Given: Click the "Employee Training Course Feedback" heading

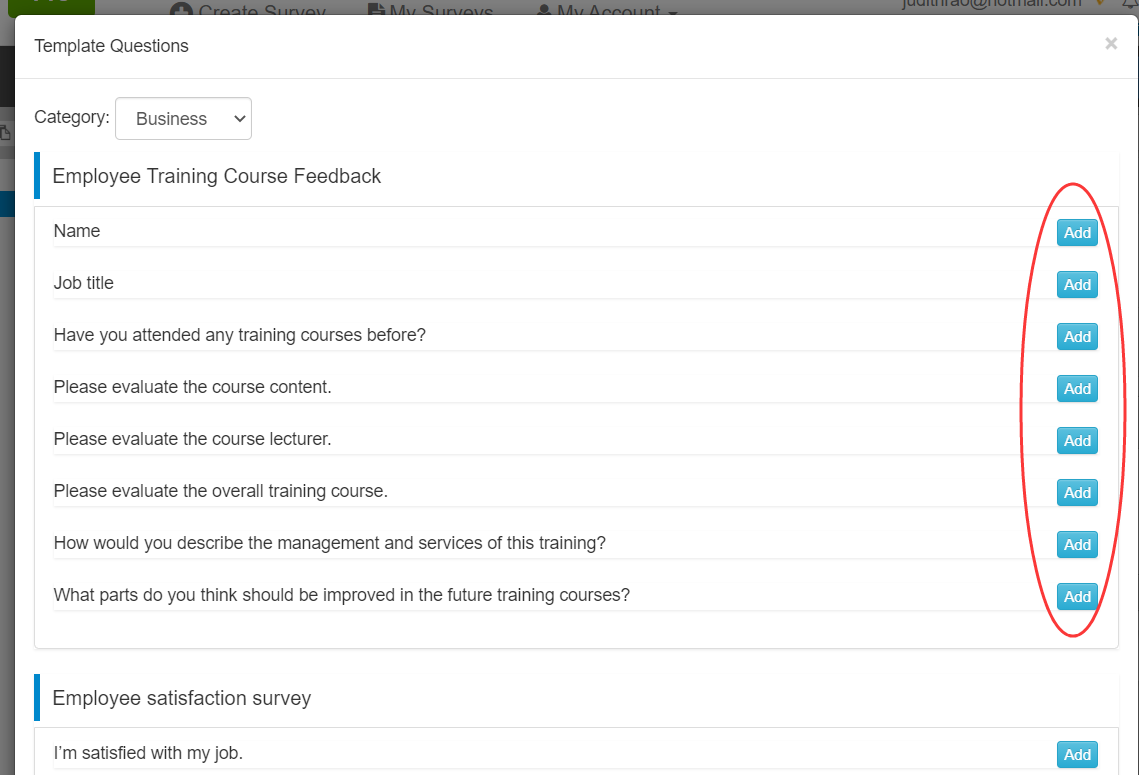Looking at the screenshot, I should point(217,177).
